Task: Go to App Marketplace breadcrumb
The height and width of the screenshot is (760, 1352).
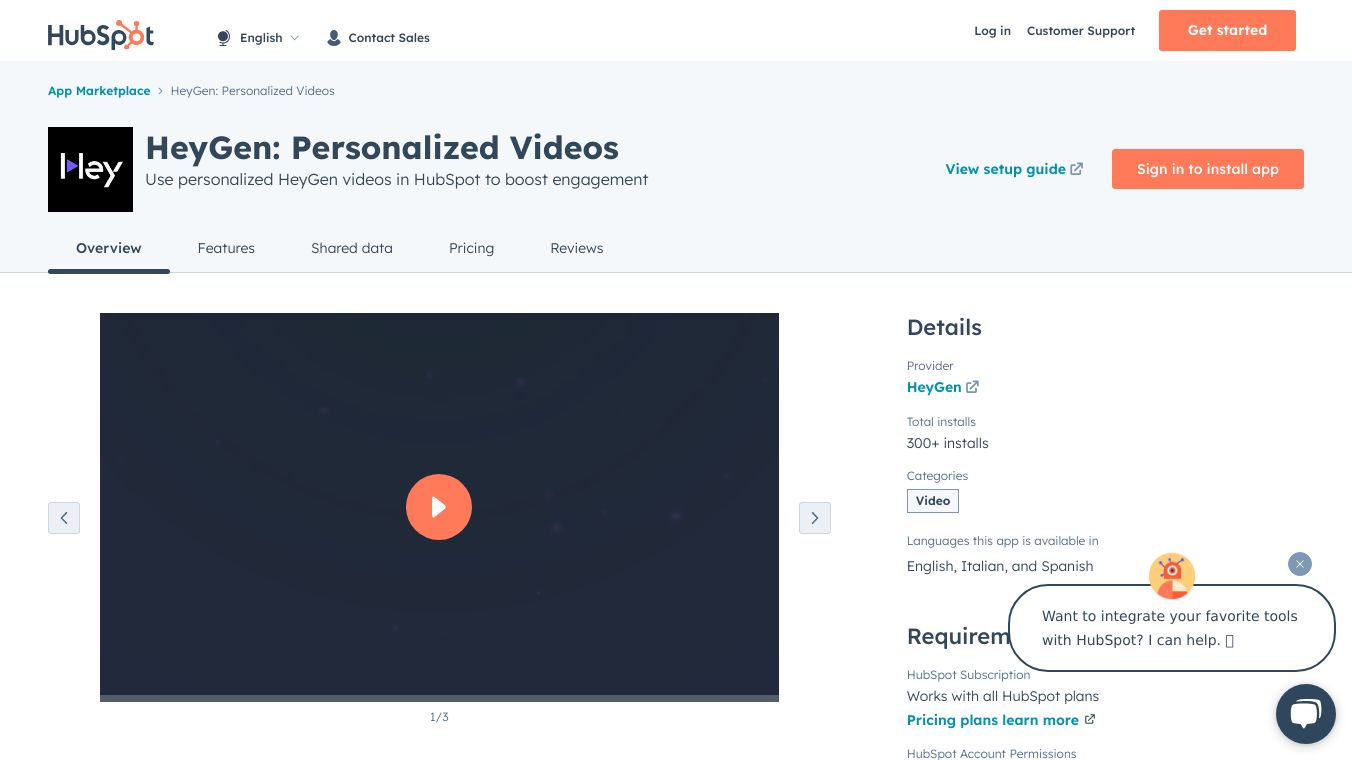Action: tap(99, 91)
